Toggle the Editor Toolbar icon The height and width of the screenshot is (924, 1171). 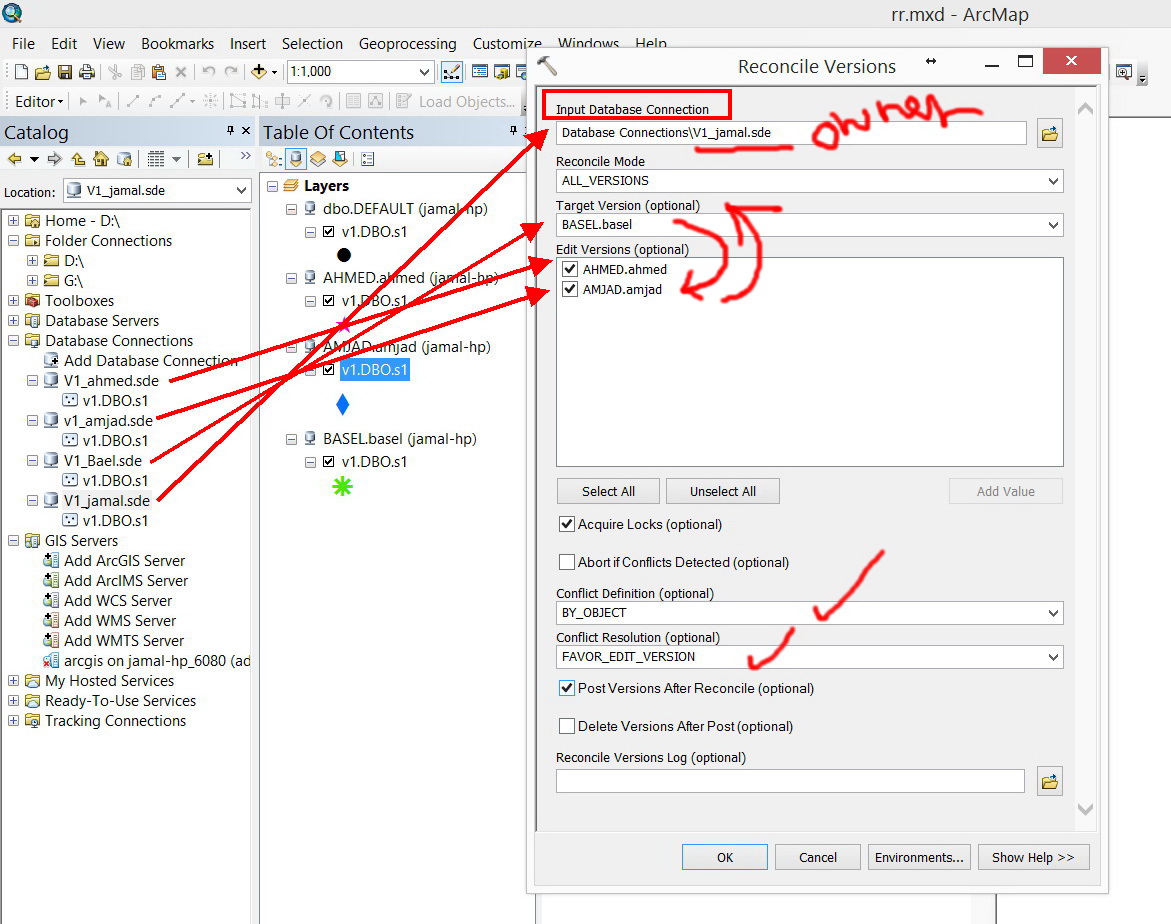tap(452, 72)
